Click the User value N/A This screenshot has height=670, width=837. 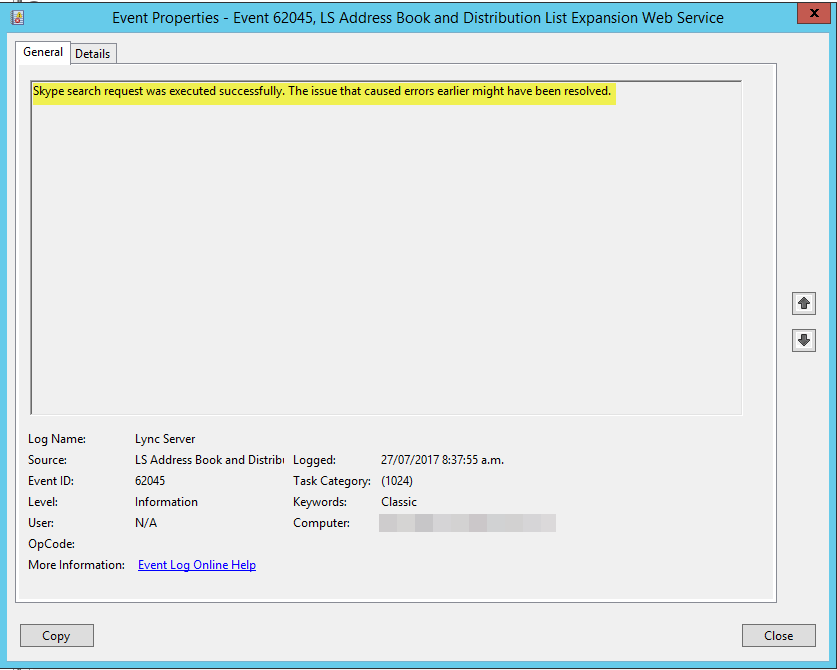(x=146, y=523)
